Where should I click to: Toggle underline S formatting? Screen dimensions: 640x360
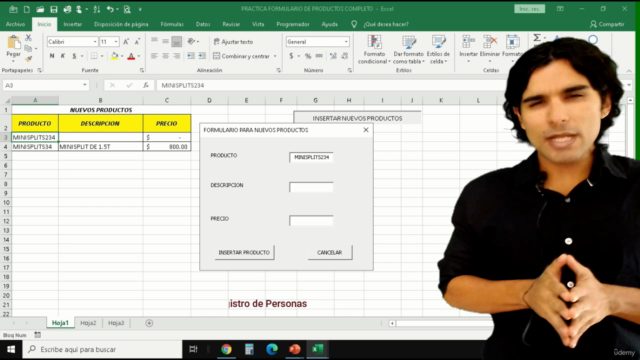point(74,56)
